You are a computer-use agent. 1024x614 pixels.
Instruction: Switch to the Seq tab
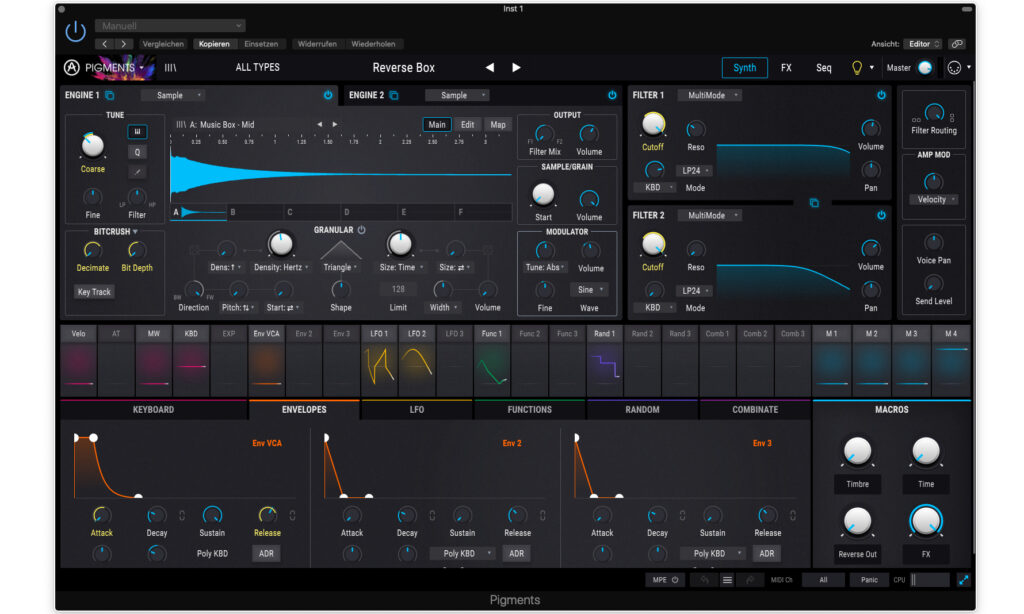click(824, 67)
